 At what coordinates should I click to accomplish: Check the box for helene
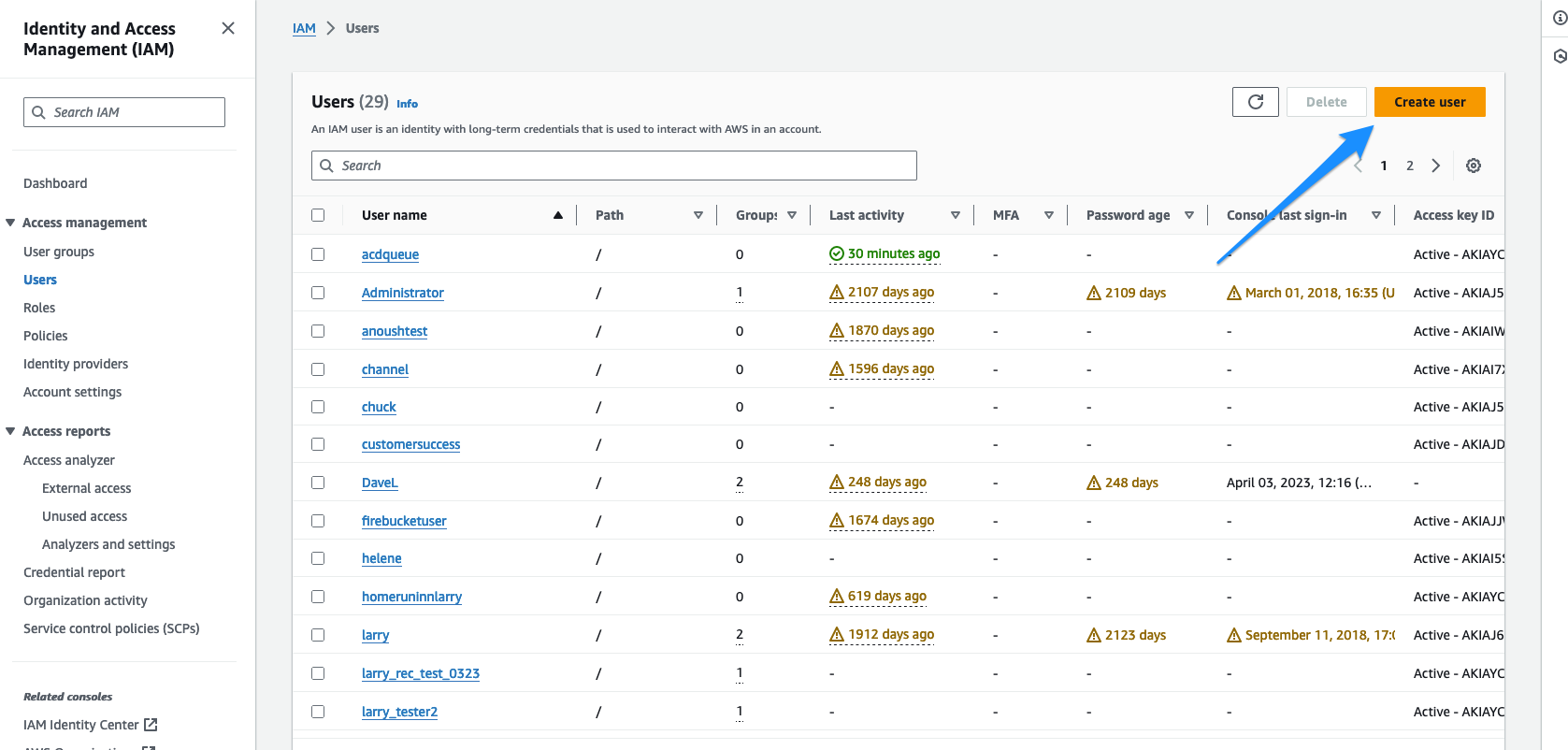(x=318, y=558)
